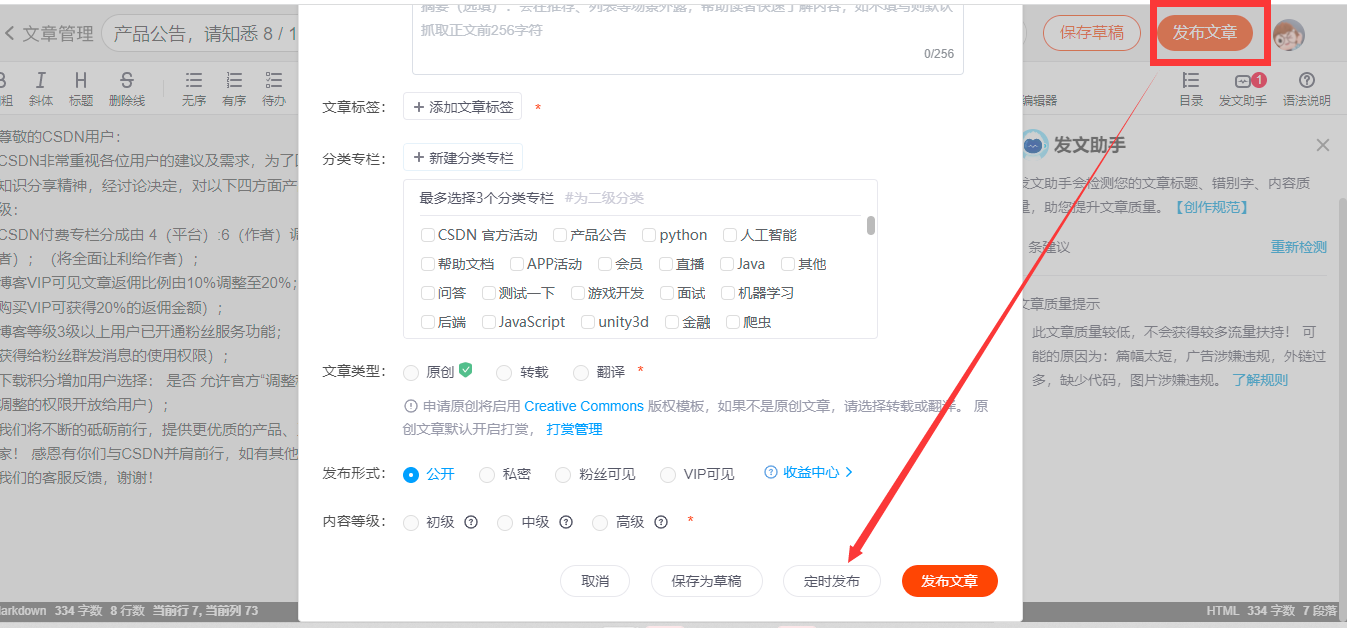Set content level to 中级
Image resolution: width=1347 pixels, height=628 pixels.
pos(505,522)
